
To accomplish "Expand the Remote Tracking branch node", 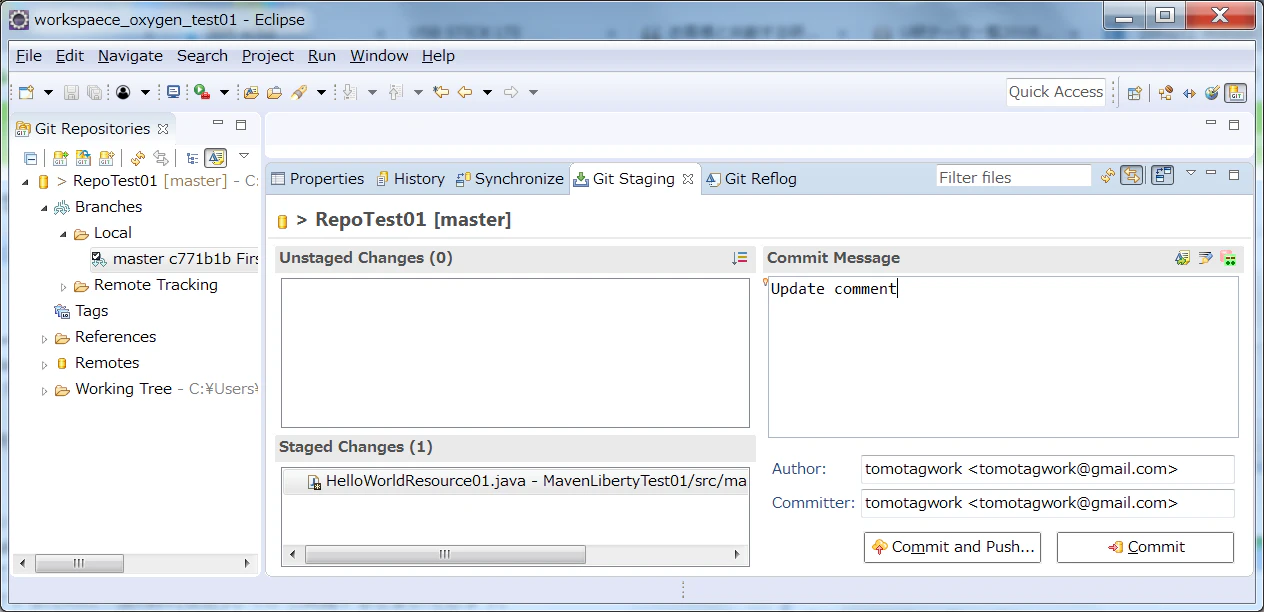I will [63, 286].
